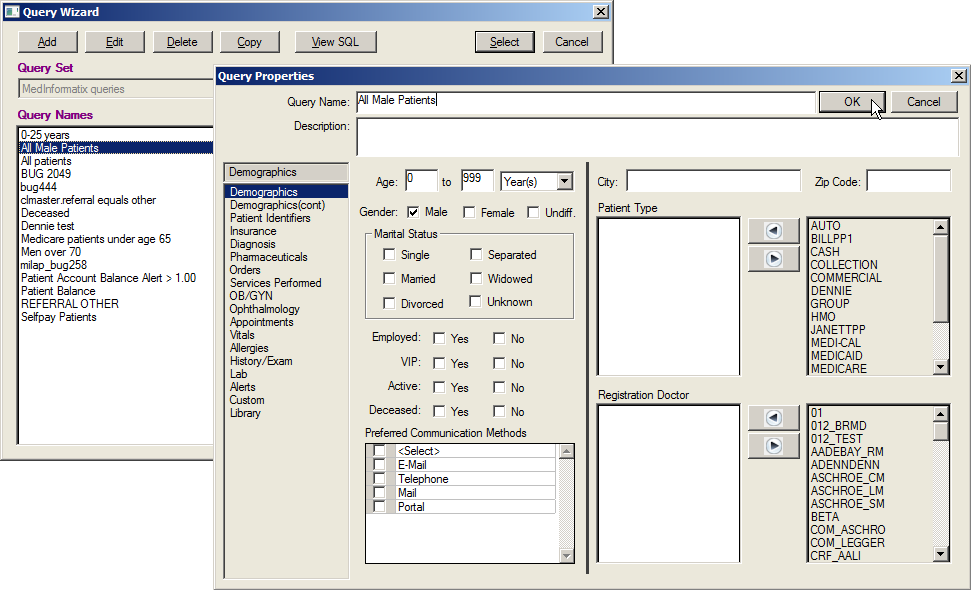
Task: Click the Registration Doctor move-left arrow button
Action: point(773,418)
